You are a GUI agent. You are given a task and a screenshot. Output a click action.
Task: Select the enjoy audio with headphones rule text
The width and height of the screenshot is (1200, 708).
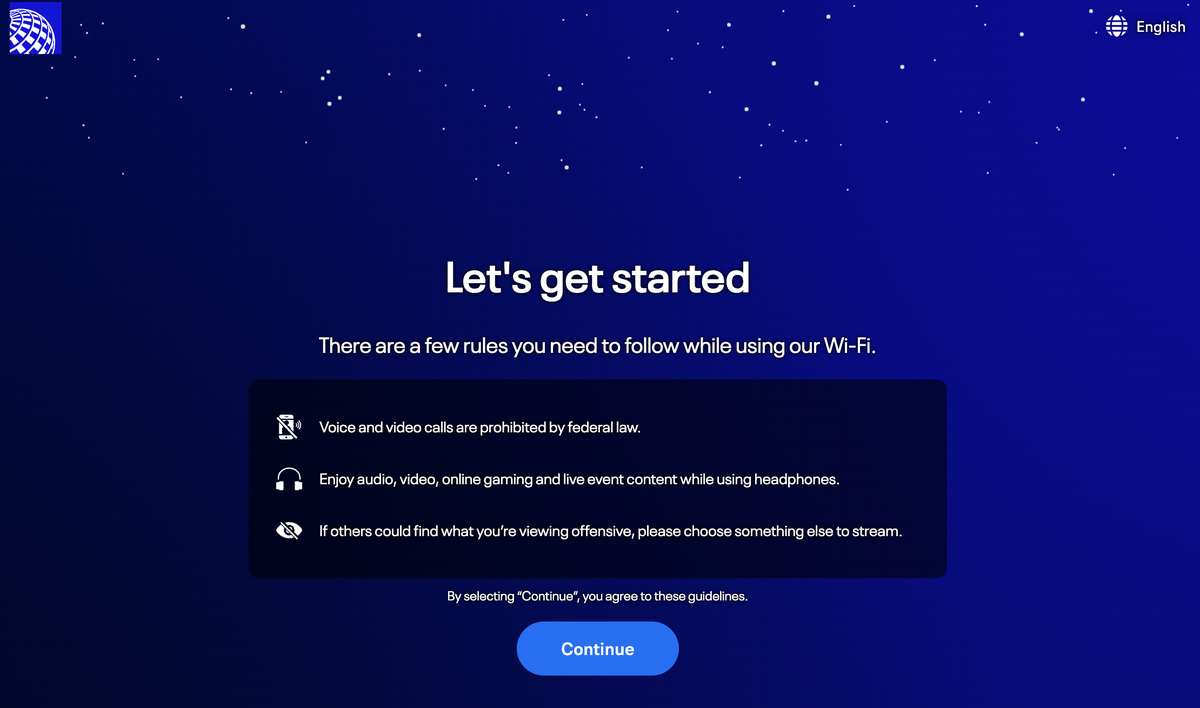(579, 479)
